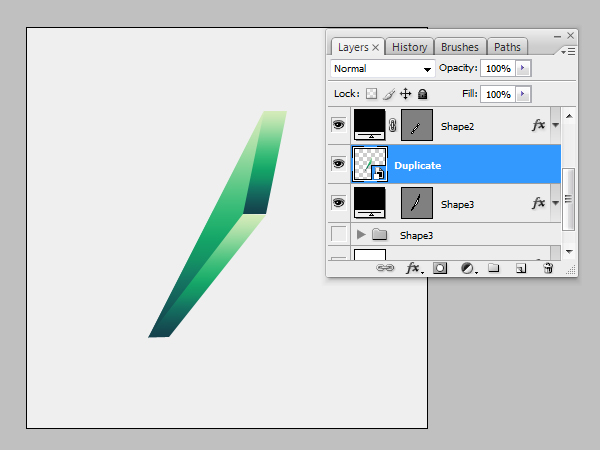The width and height of the screenshot is (600, 450).
Task: Add a layer mask
Action: point(440,268)
